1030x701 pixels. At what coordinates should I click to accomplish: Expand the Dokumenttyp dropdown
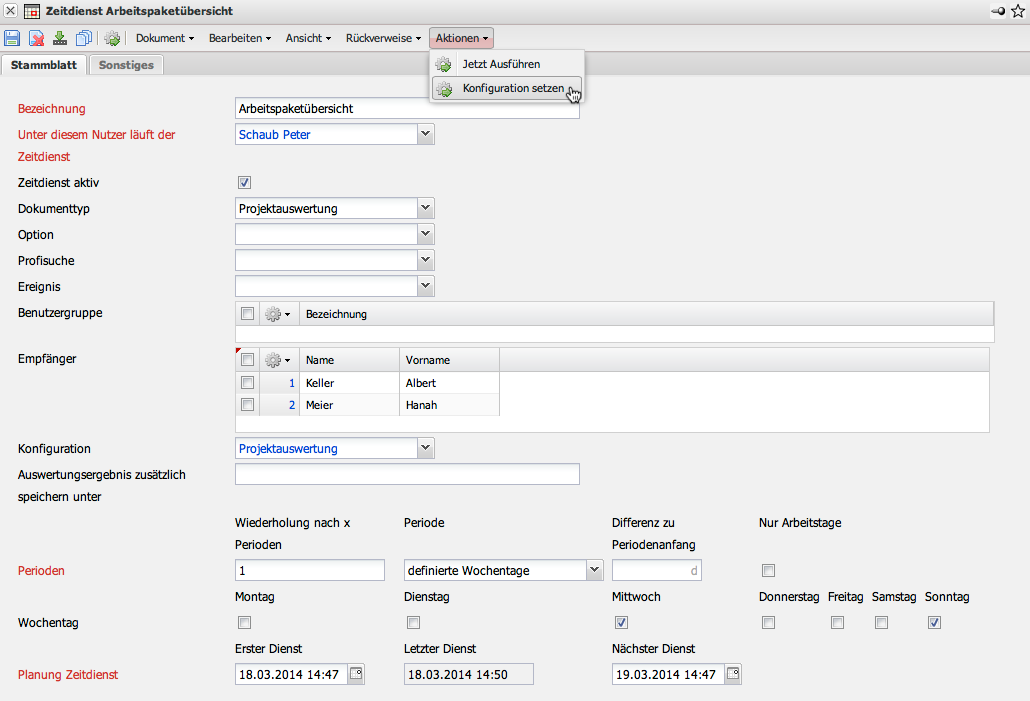tap(426, 208)
